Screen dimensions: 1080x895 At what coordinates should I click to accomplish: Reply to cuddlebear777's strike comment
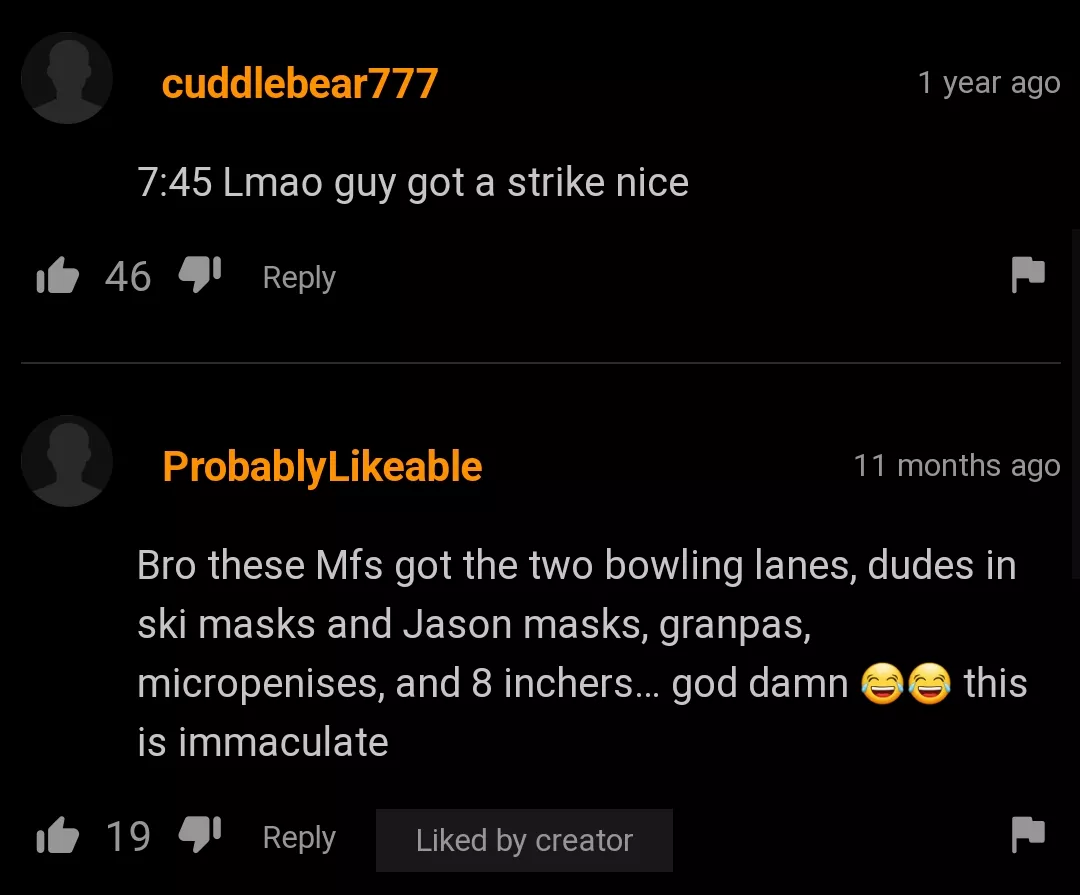pyautogui.click(x=299, y=278)
